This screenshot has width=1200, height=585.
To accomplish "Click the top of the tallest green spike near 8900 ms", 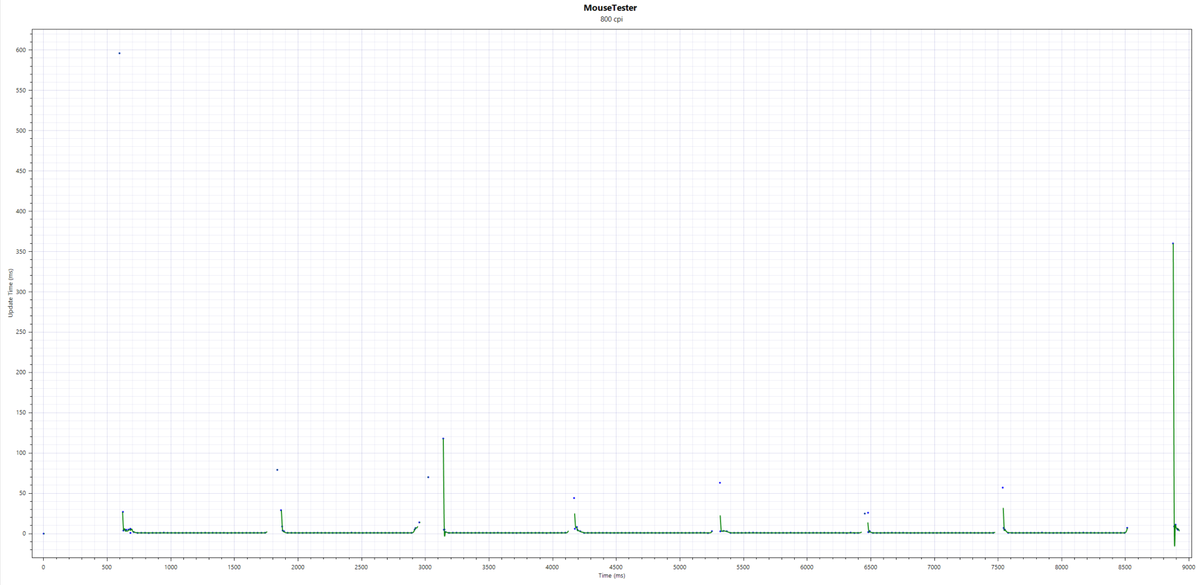I will click(1172, 243).
